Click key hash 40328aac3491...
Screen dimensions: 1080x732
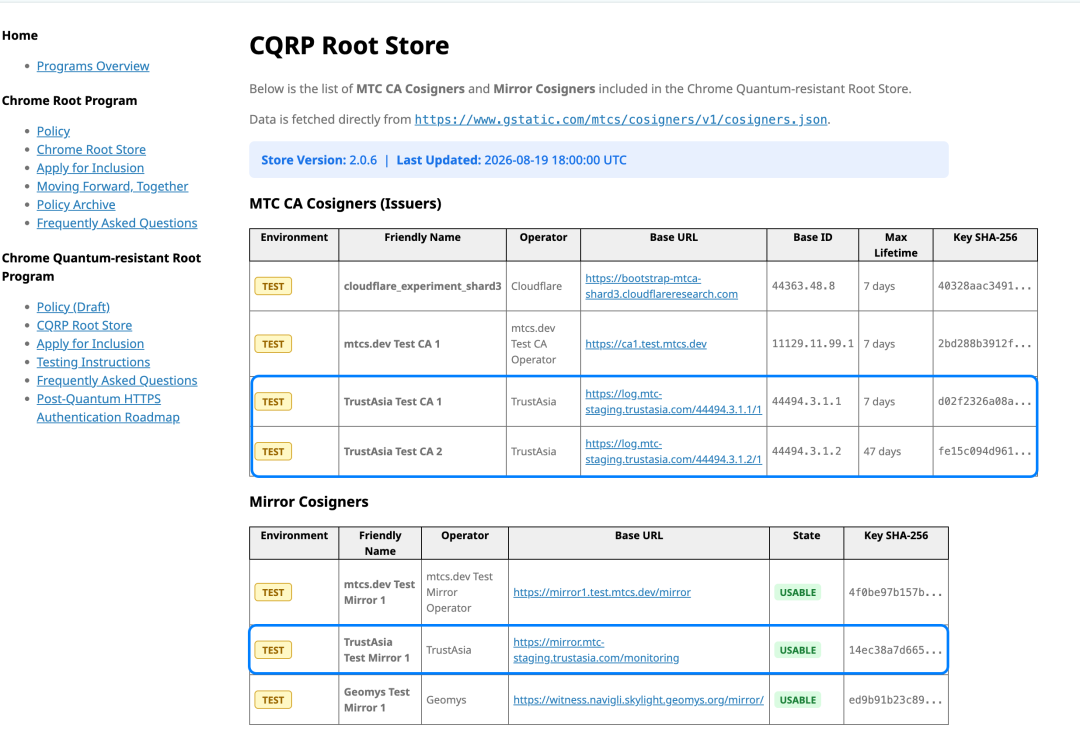tap(984, 286)
